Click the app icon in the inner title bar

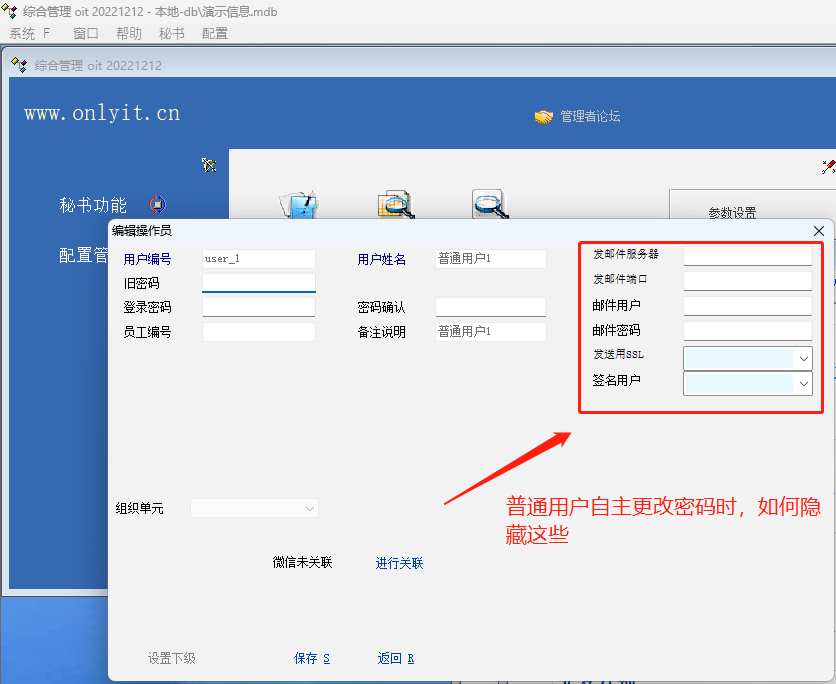(19, 65)
